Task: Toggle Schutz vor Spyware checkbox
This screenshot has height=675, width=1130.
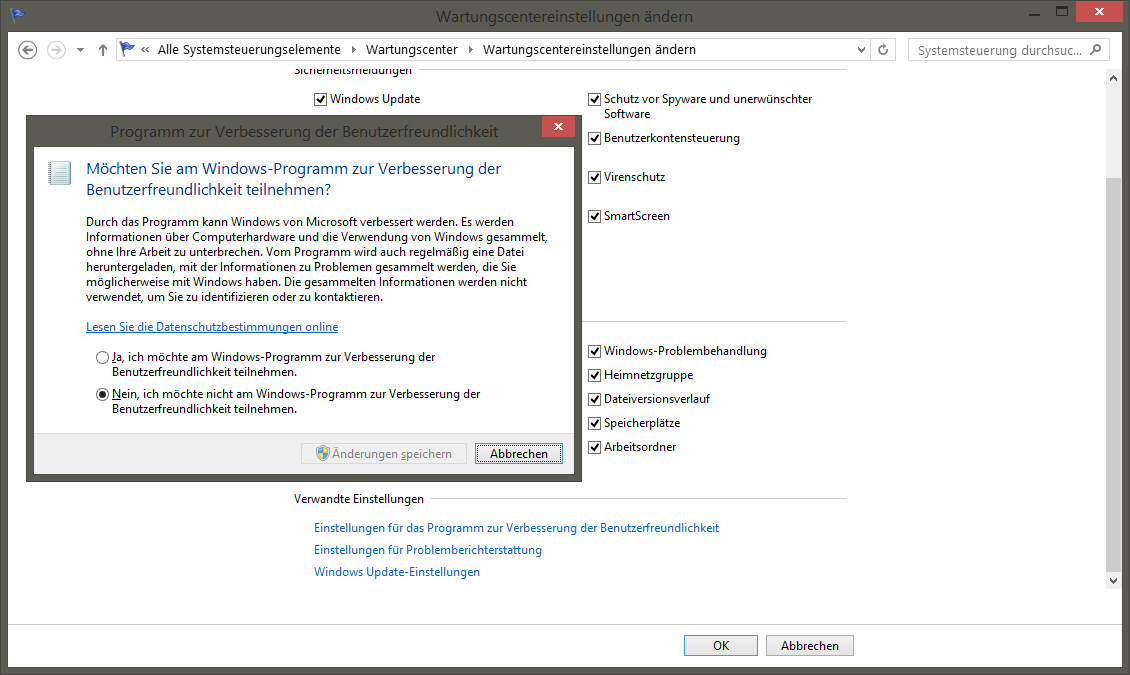Action: [x=595, y=99]
